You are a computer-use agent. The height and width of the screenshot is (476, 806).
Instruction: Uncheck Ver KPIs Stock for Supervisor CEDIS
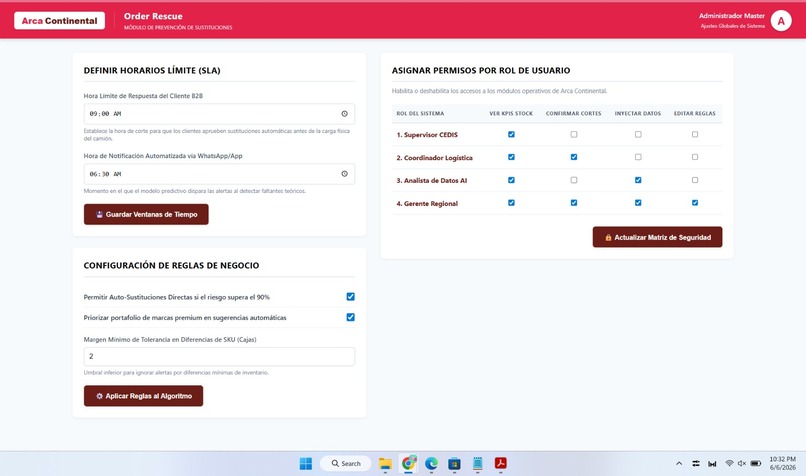point(511,134)
